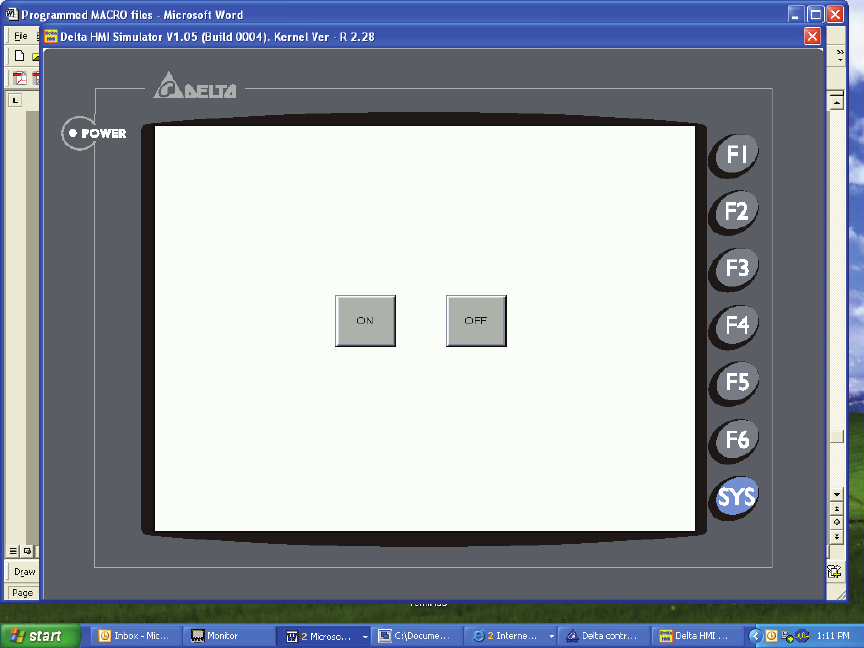Switch to Delta contr... taskbar button

click(604, 636)
